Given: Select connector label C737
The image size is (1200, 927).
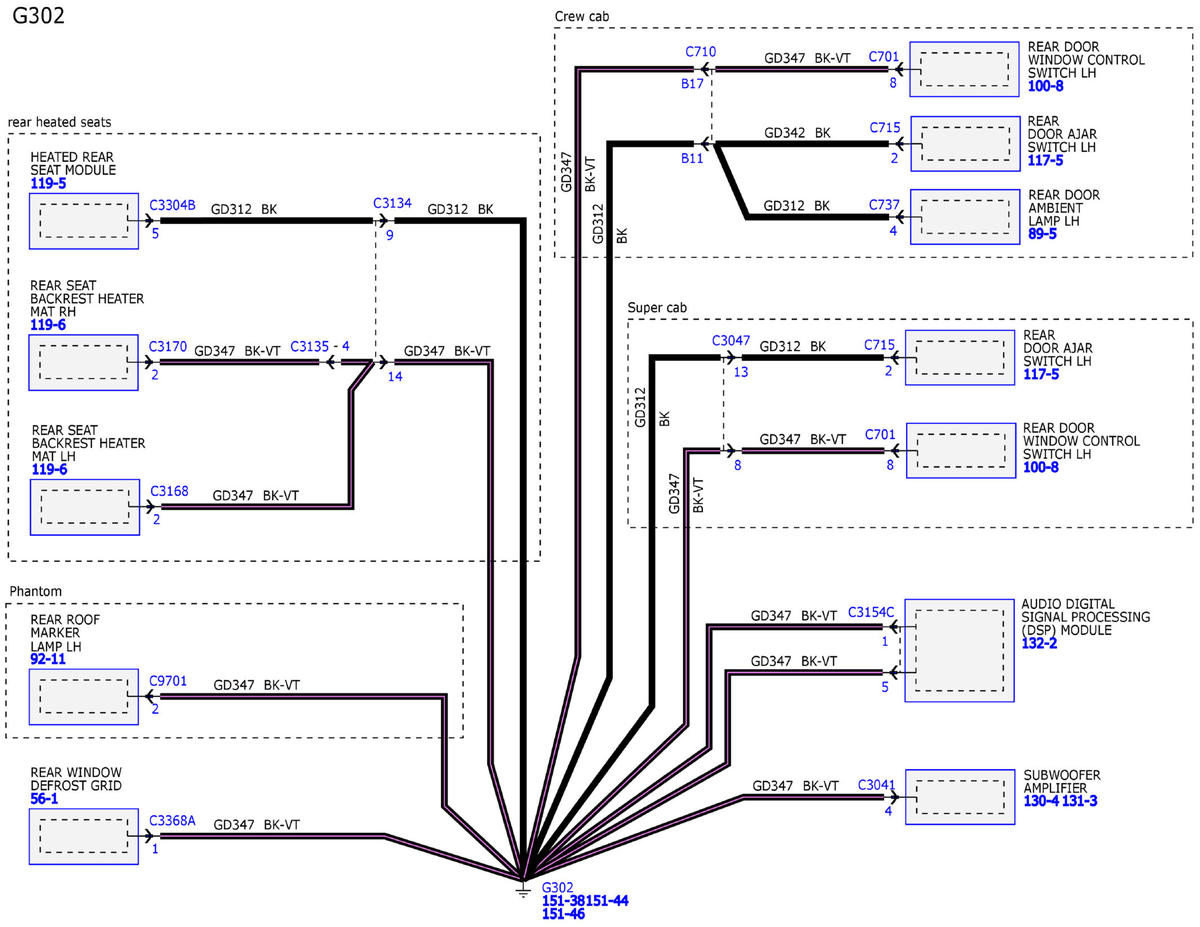Looking at the screenshot, I should [885, 203].
